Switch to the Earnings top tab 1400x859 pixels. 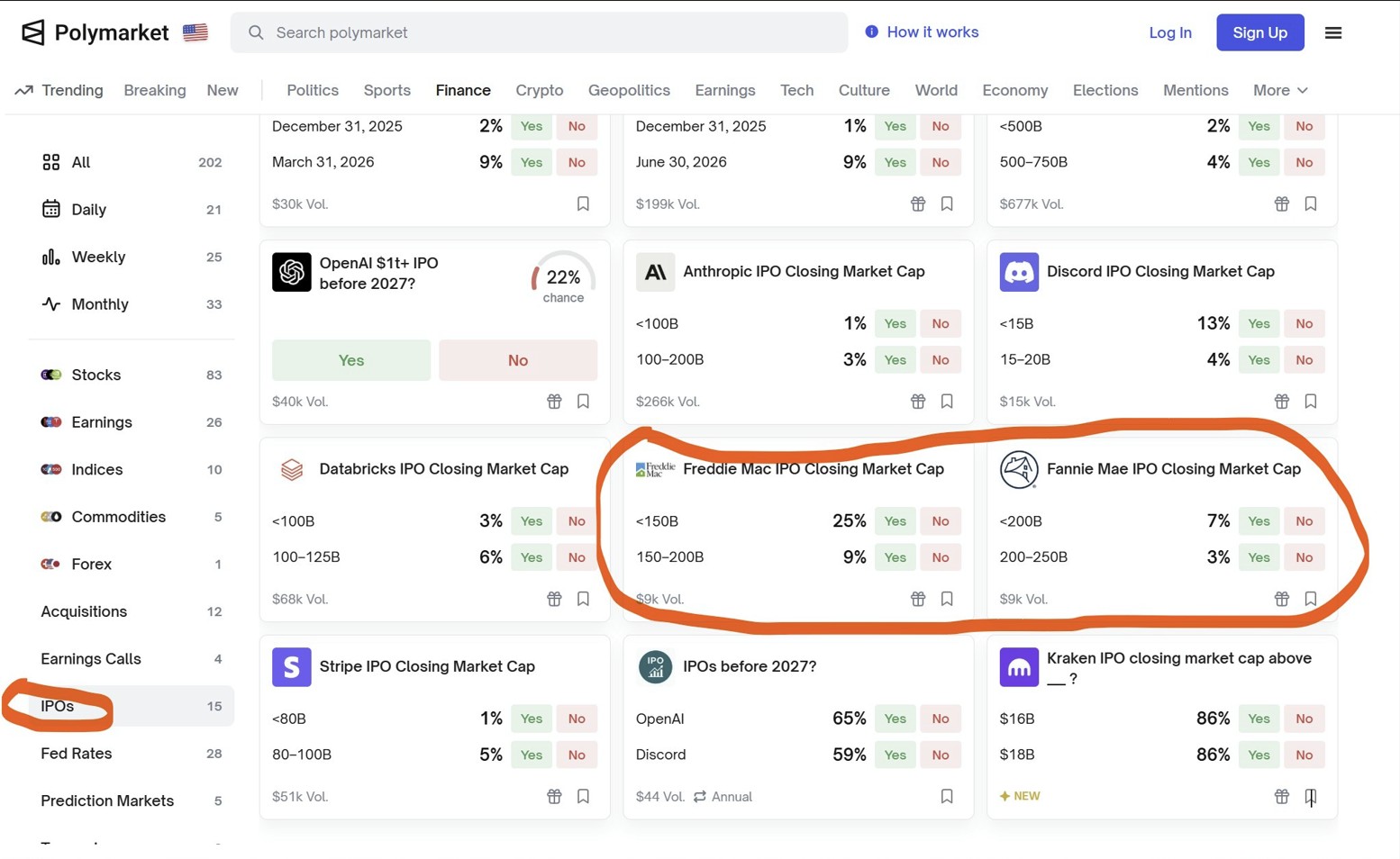coord(725,90)
